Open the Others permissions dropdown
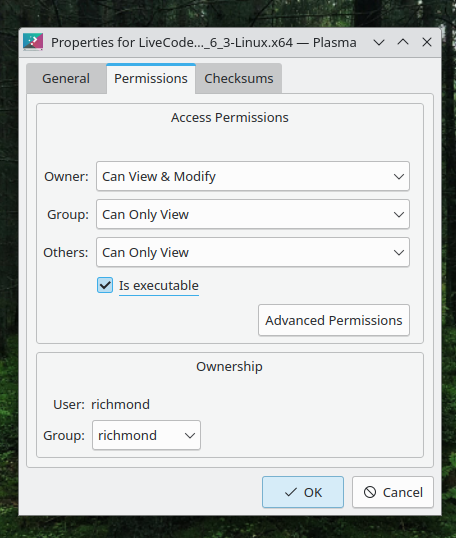The image size is (456, 538). point(253,253)
